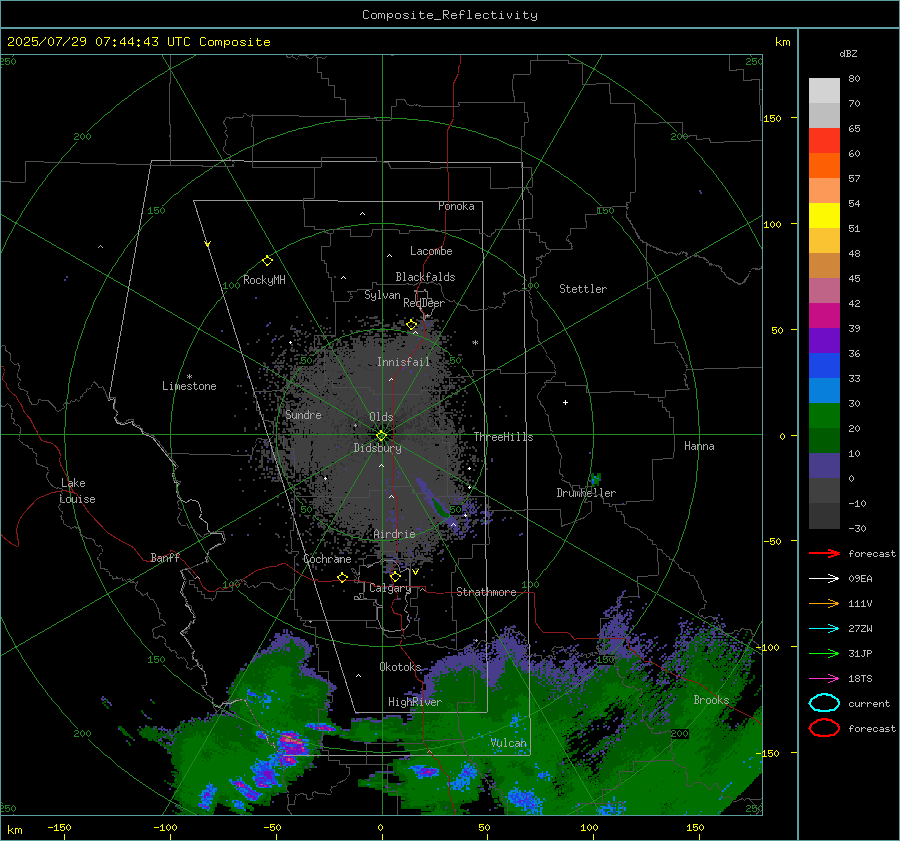Click the dBZ label above color scale
Viewport: 900px width, 841px height.
pyautogui.click(x=848, y=53)
